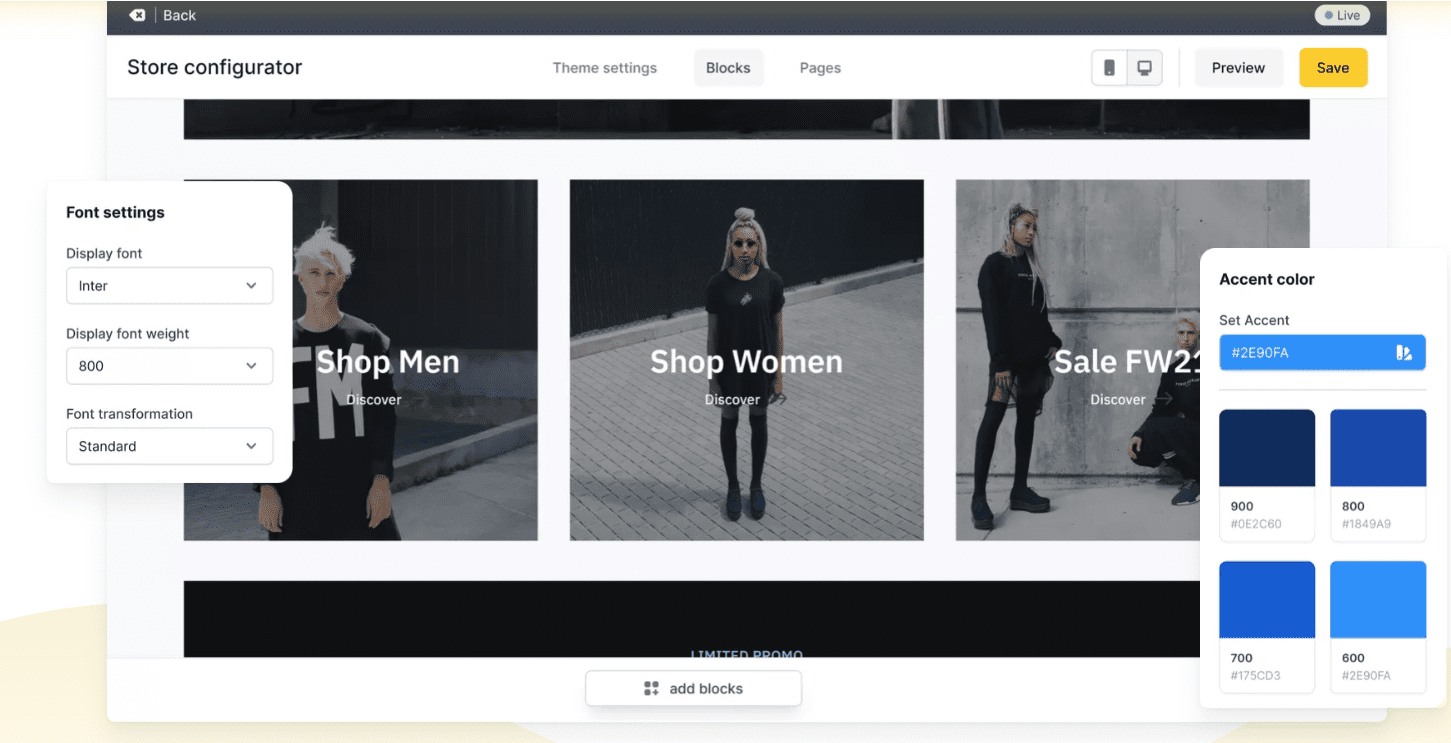Image resolution: width=1451 pixels, height=743 pixels.
Task: Click the Store configurator title
Action: (214, 68)
